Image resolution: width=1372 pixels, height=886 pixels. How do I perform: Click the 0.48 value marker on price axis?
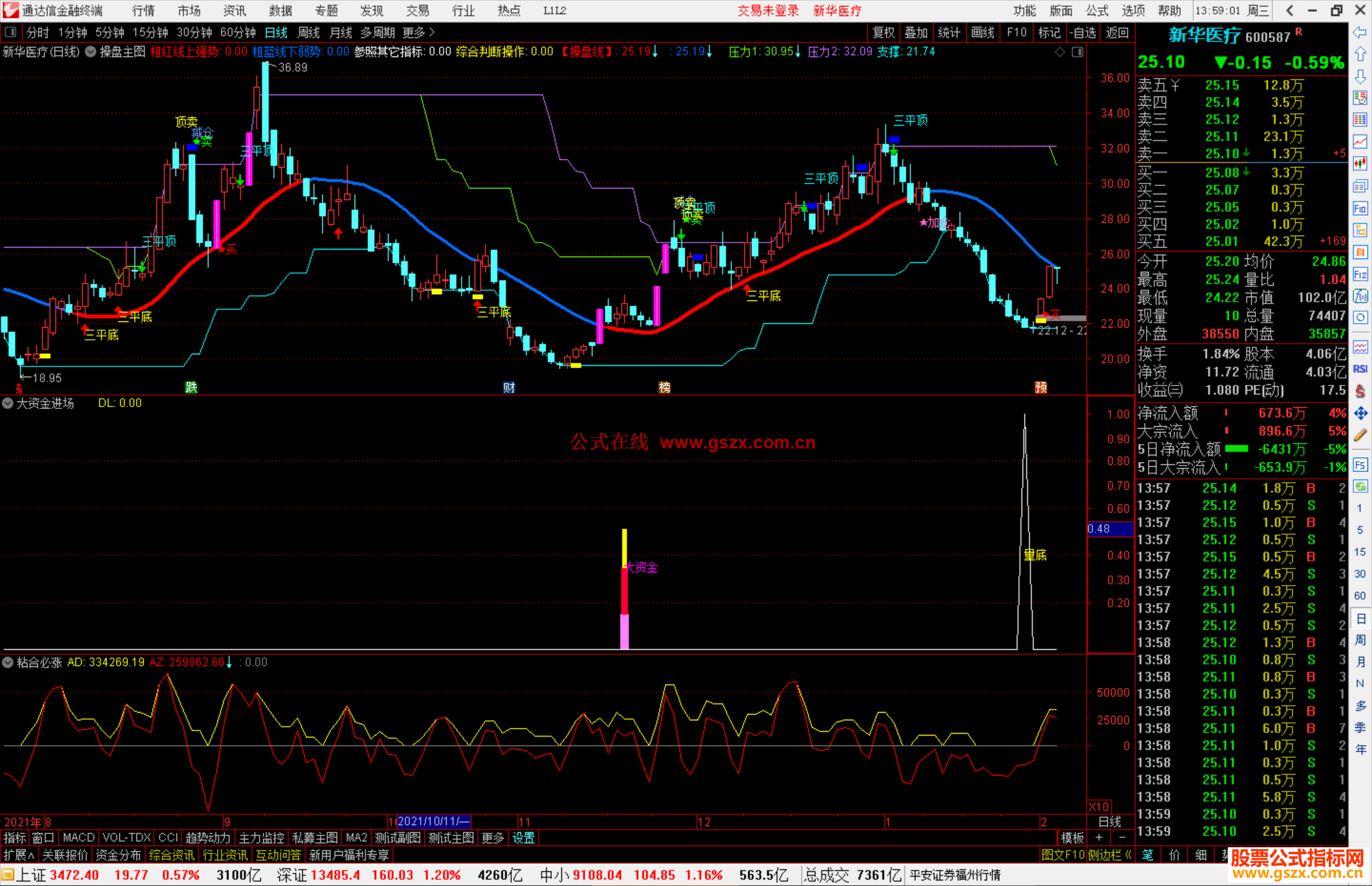click(x=1110, y=529)
